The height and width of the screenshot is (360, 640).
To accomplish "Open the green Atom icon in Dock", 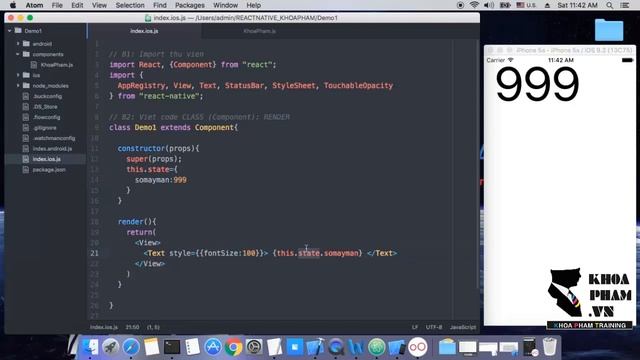I will [x=377, y=347].
